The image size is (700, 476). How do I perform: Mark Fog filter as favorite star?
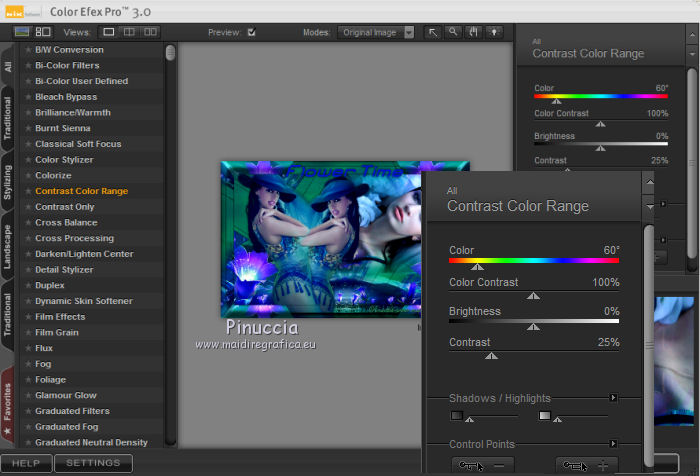tap(28, 364)
